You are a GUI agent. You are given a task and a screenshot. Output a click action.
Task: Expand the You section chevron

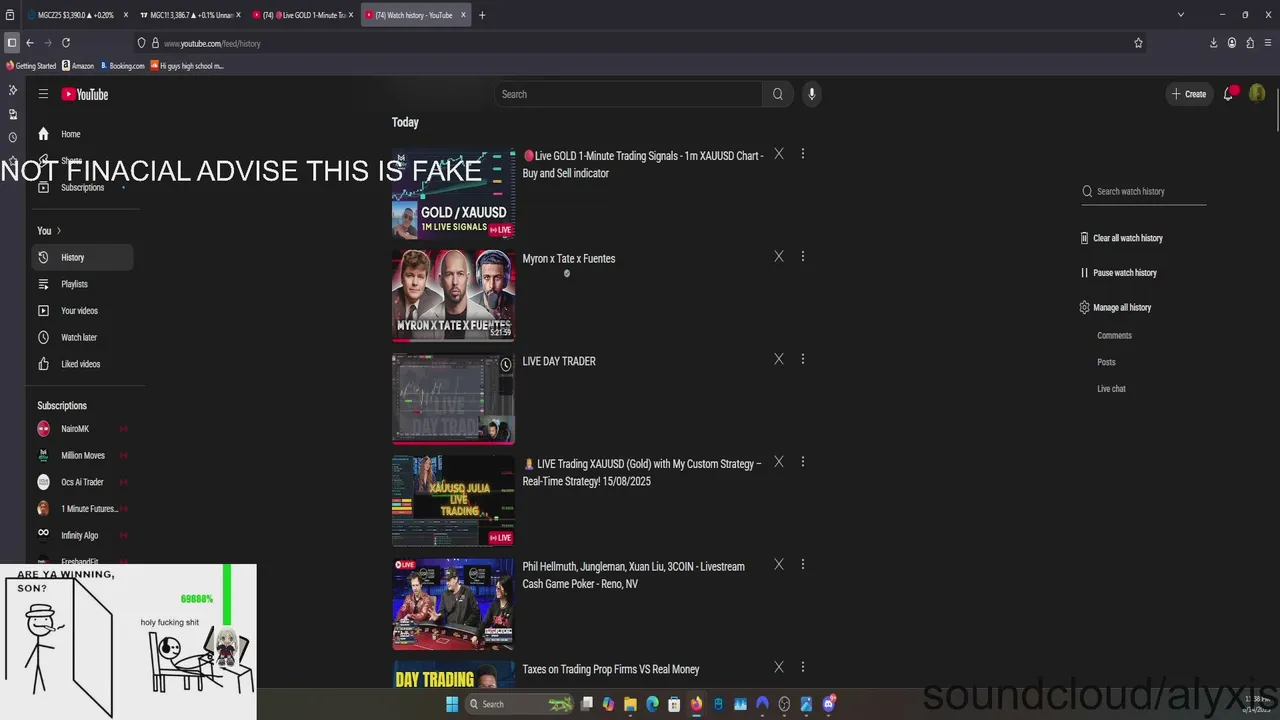coord(59,231)
